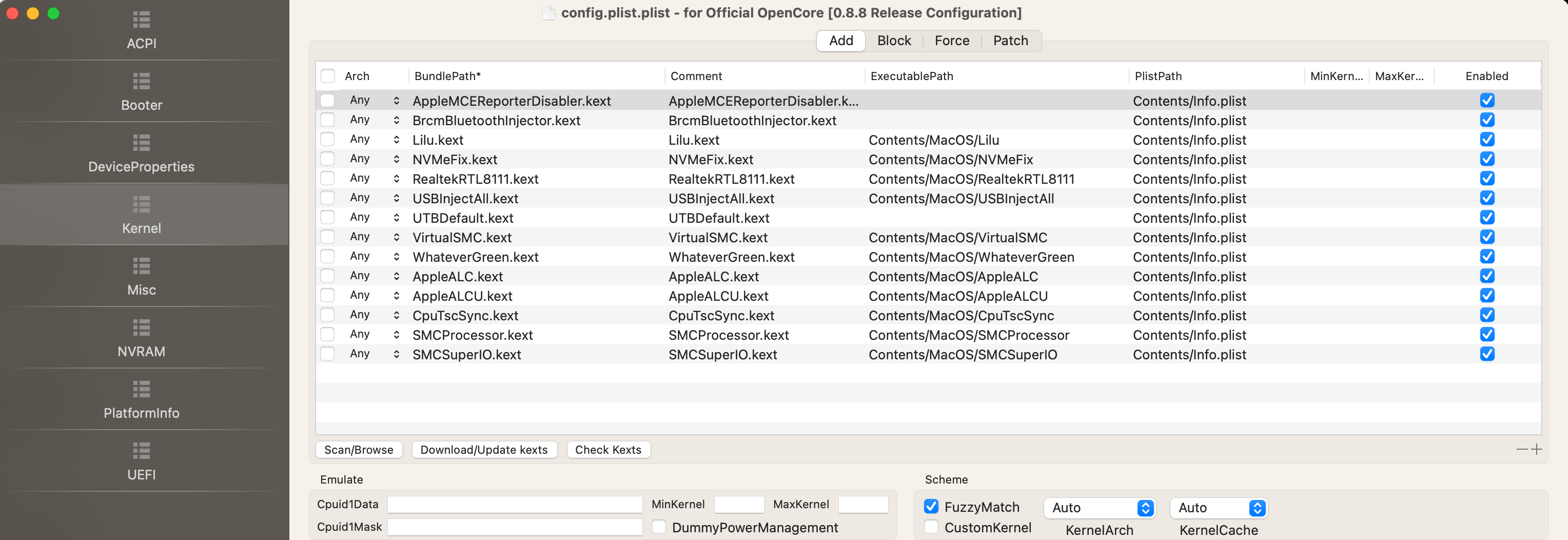
Task: Click the Scan/Browse button
Action: pos(359,450)
